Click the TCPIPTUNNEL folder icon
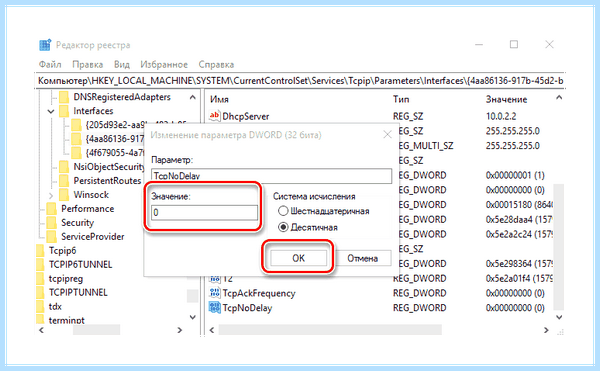Screen dimensions: 600x371 point(40,293)
